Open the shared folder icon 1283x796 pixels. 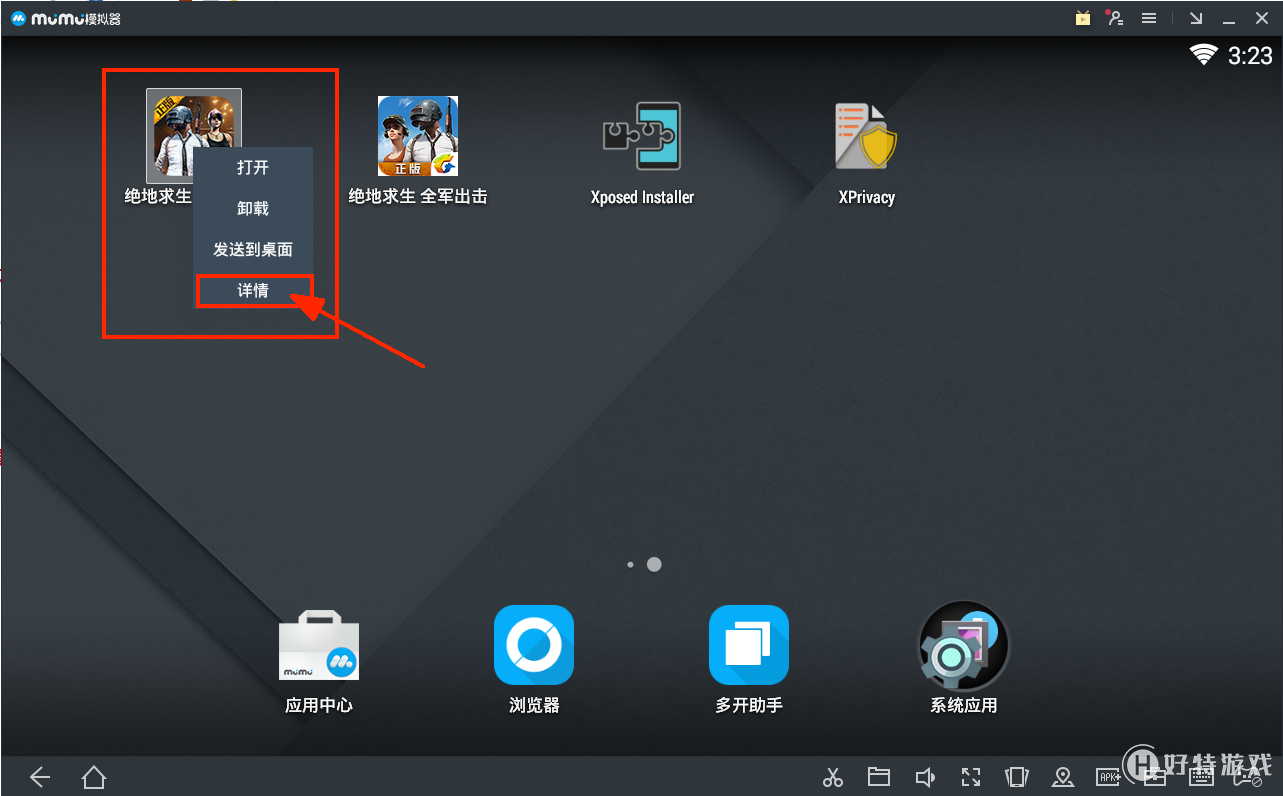click(x=879, y=777)
